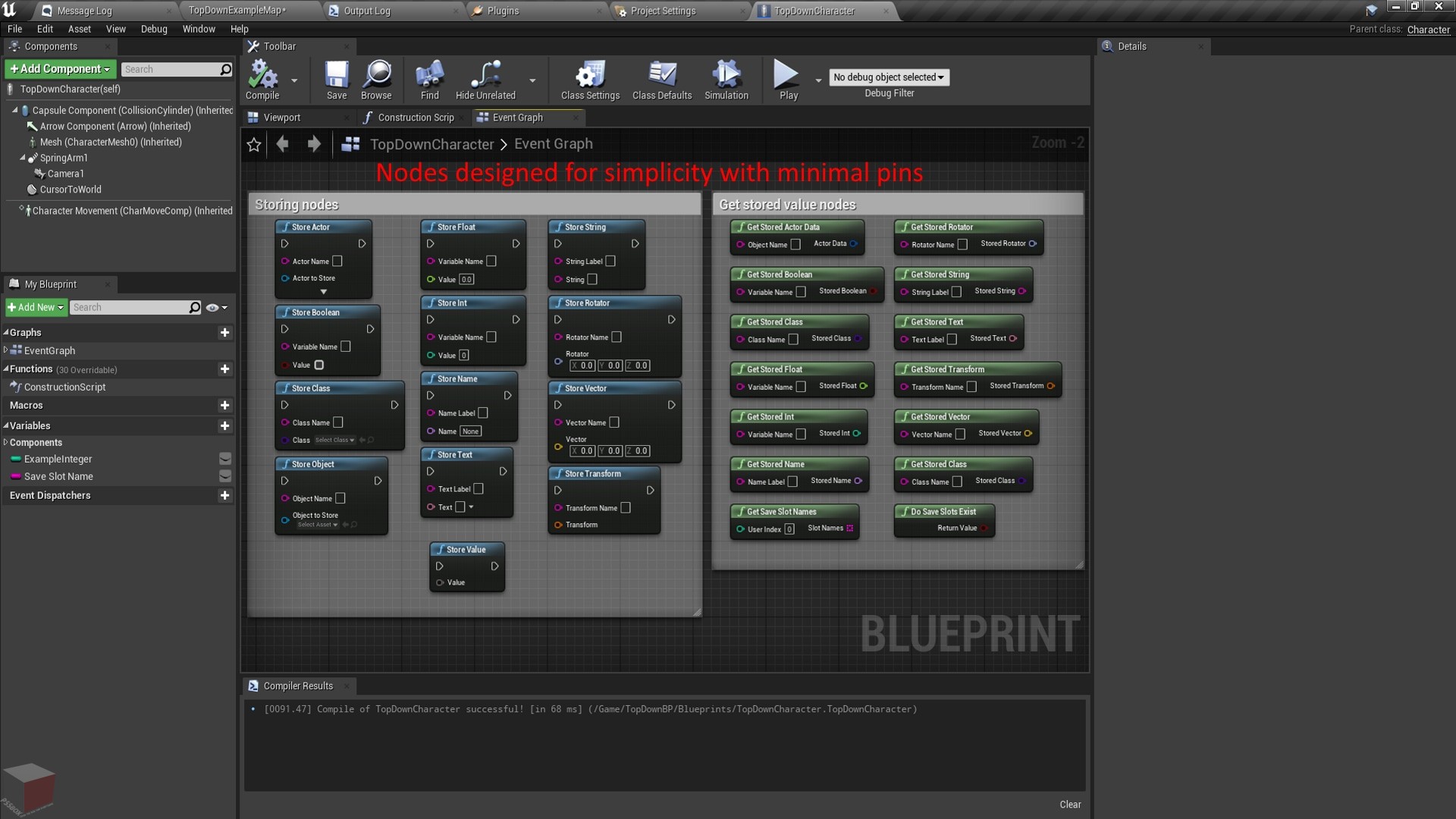Image resolution: width=1456 pixels, height=819 pixels.
Task: Collapse the SpringArm1 tree node
Action: pos(22,158)
